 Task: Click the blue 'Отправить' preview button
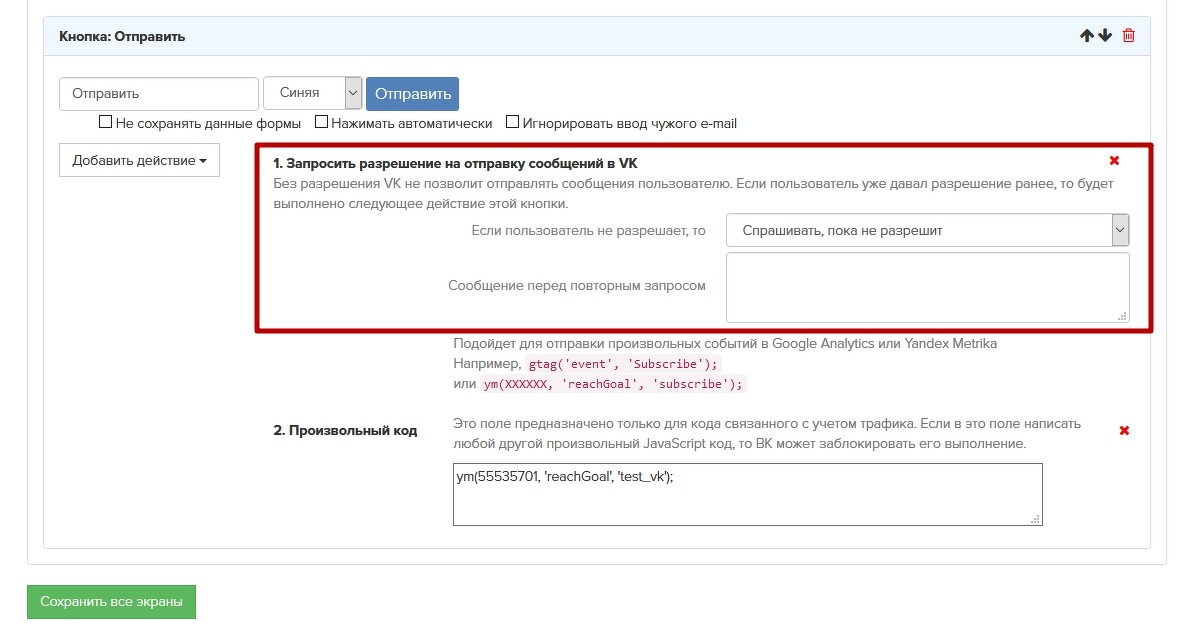point(412,94)
